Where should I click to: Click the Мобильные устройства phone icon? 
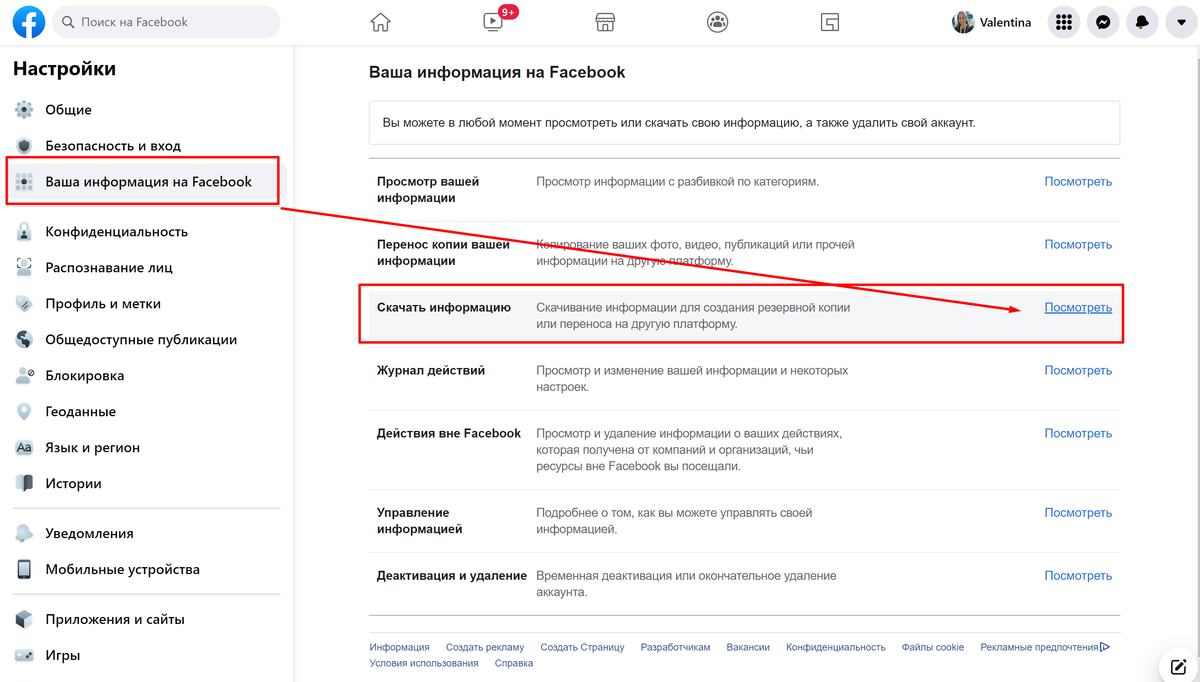pyautogui.click(x=25, y=570)
